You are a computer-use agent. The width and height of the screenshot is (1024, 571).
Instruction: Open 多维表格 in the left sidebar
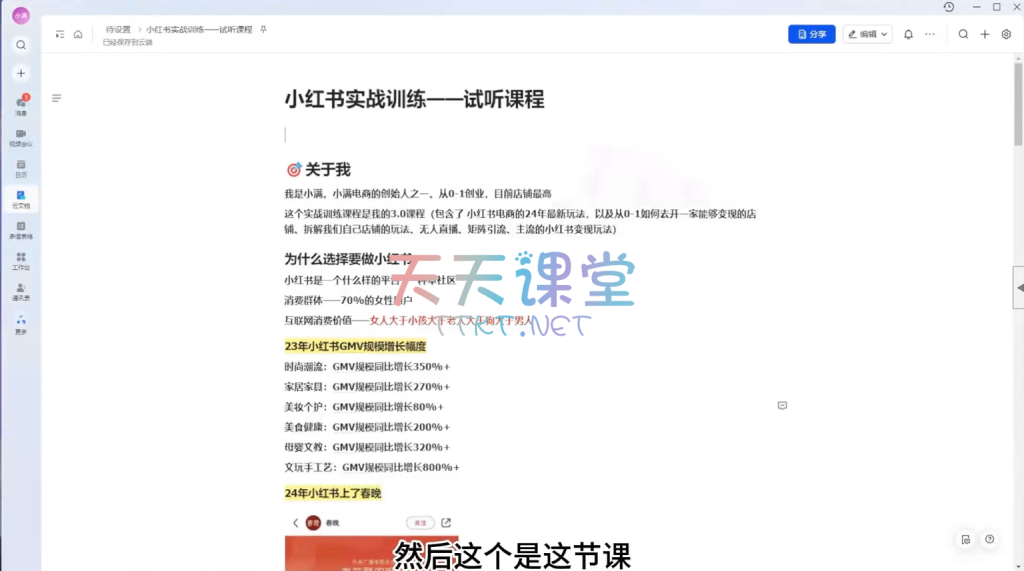point(21,230)
